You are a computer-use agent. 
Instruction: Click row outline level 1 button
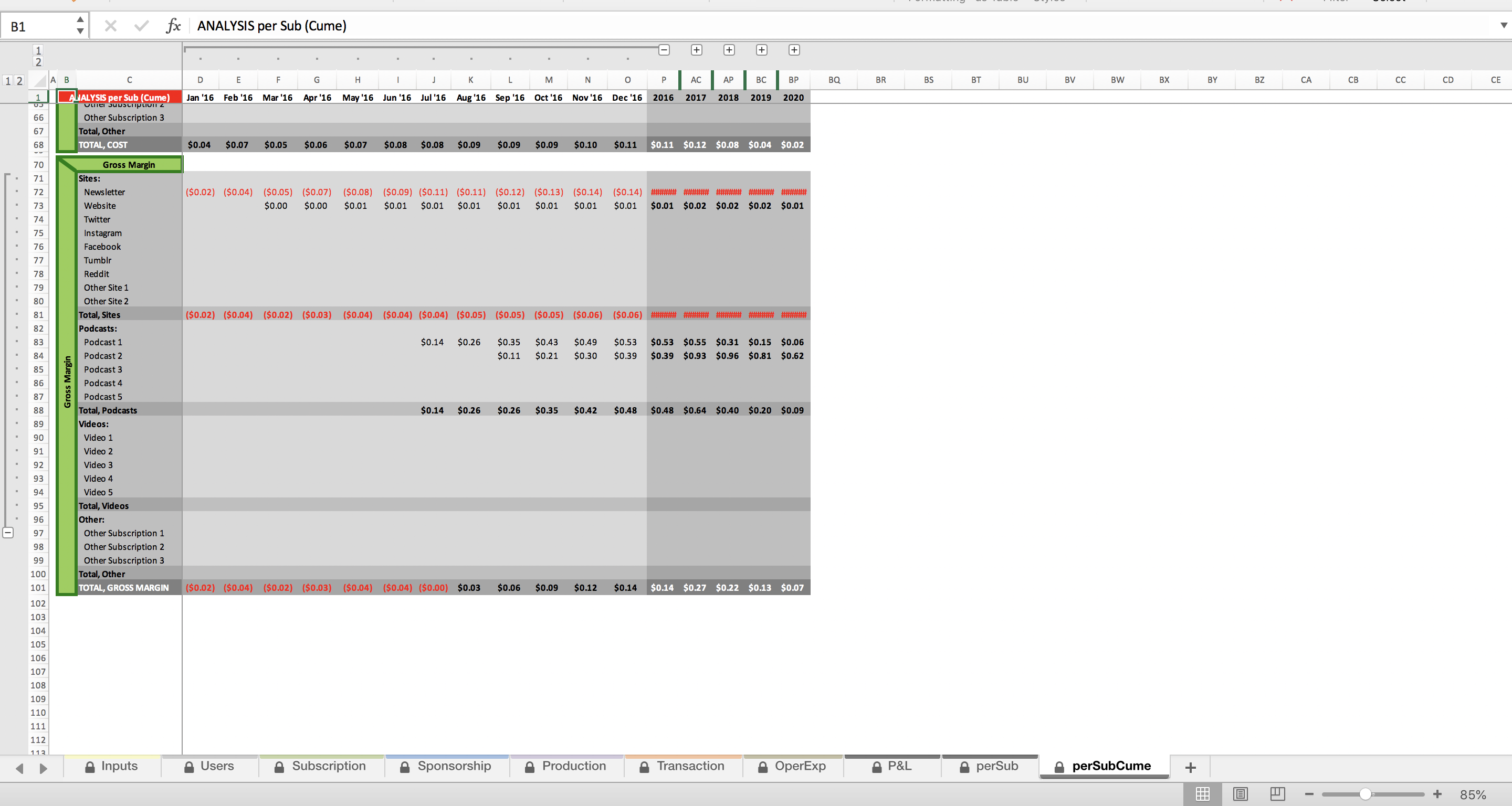coord(8,80)
